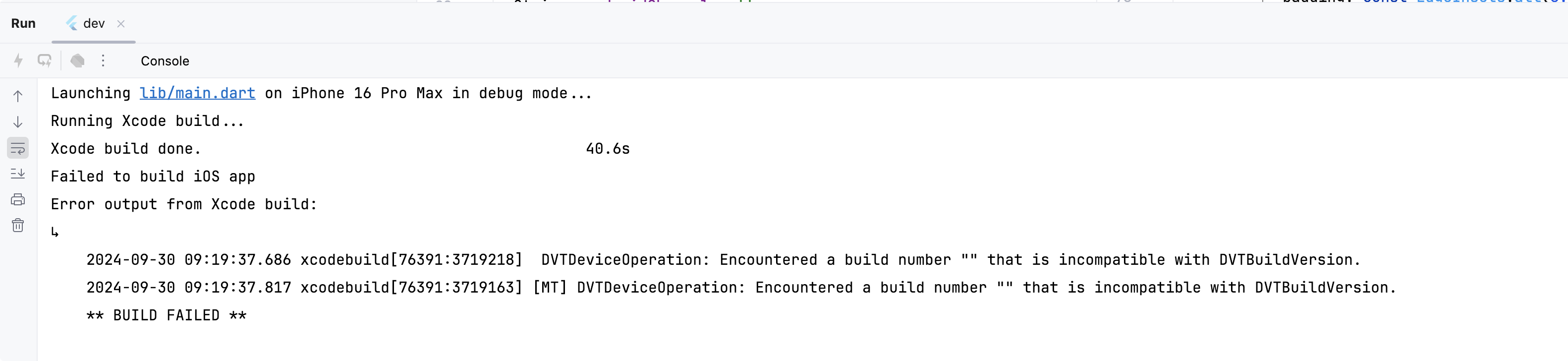This screenshot has height=361, width=1568.
Task: Click the Flutter Hot Restart icon
Action: pyautogui.click(x=45, y=60)
